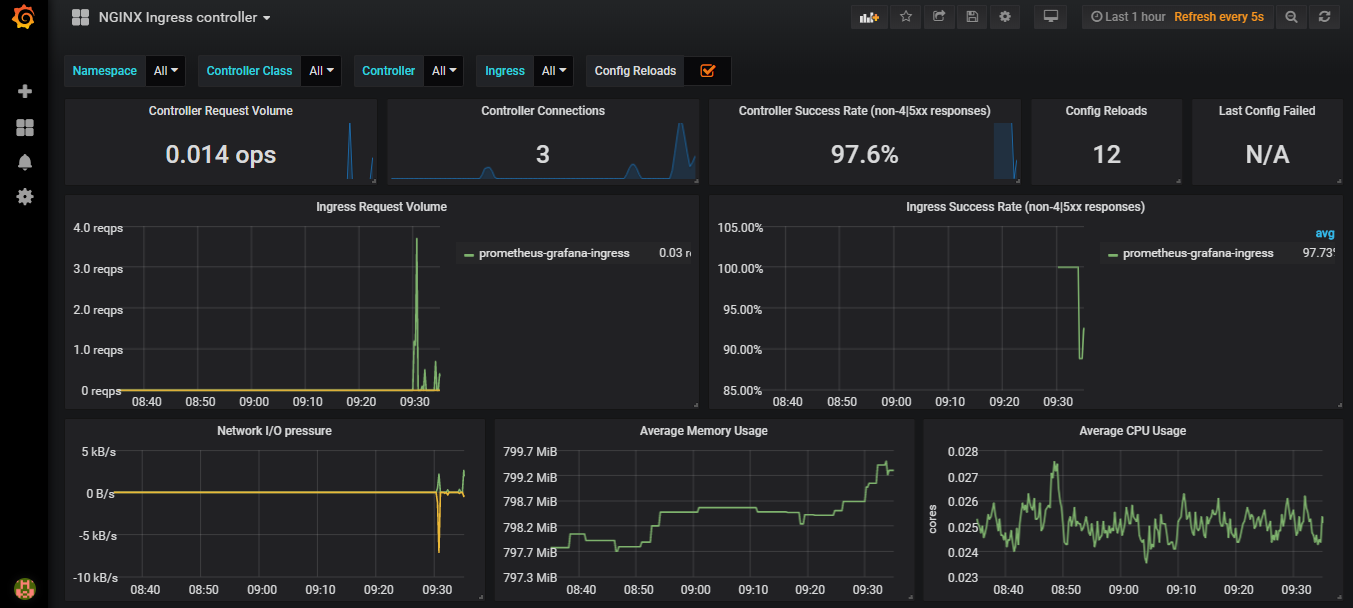Refresh the dashboard manually
This screenshot has height=608, width=1353.
tap(1324, 17)
